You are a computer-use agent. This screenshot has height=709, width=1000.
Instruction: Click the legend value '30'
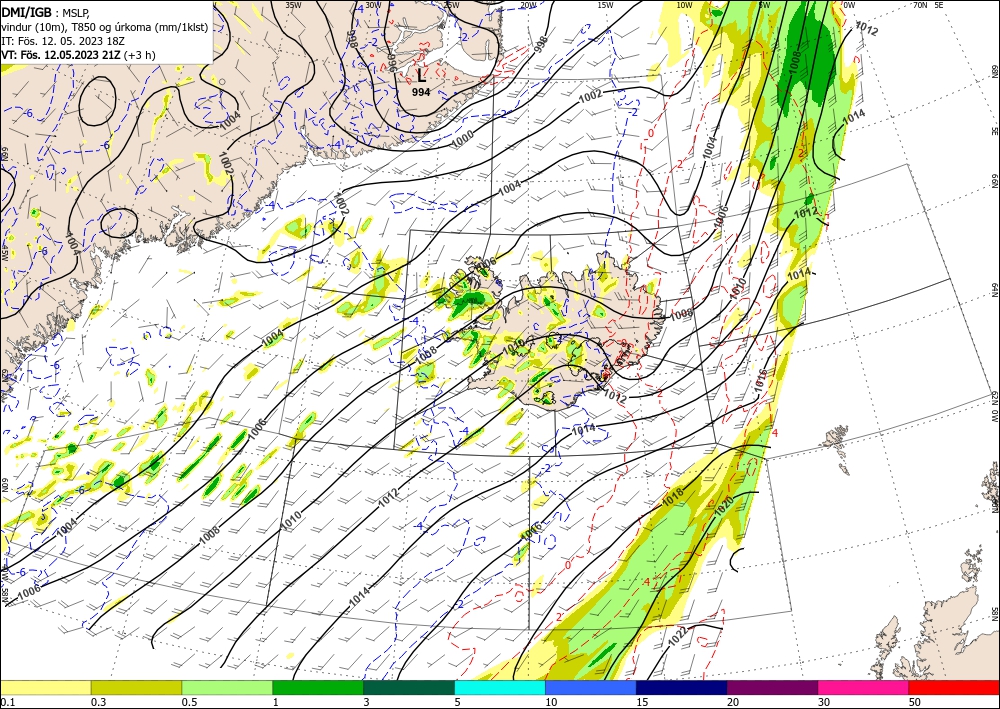[824, 702]
